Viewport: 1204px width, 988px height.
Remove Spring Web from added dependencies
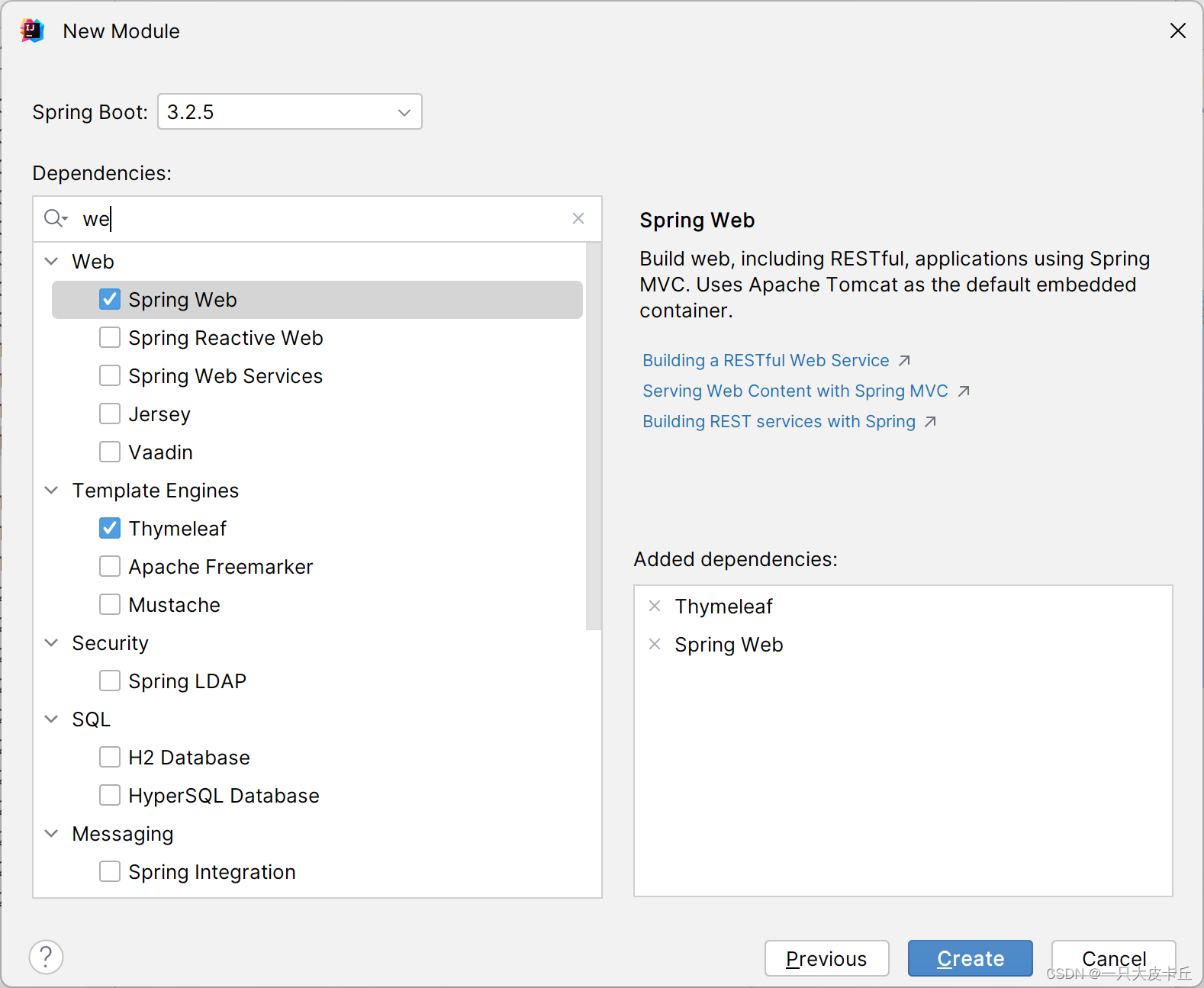point(655,644)
